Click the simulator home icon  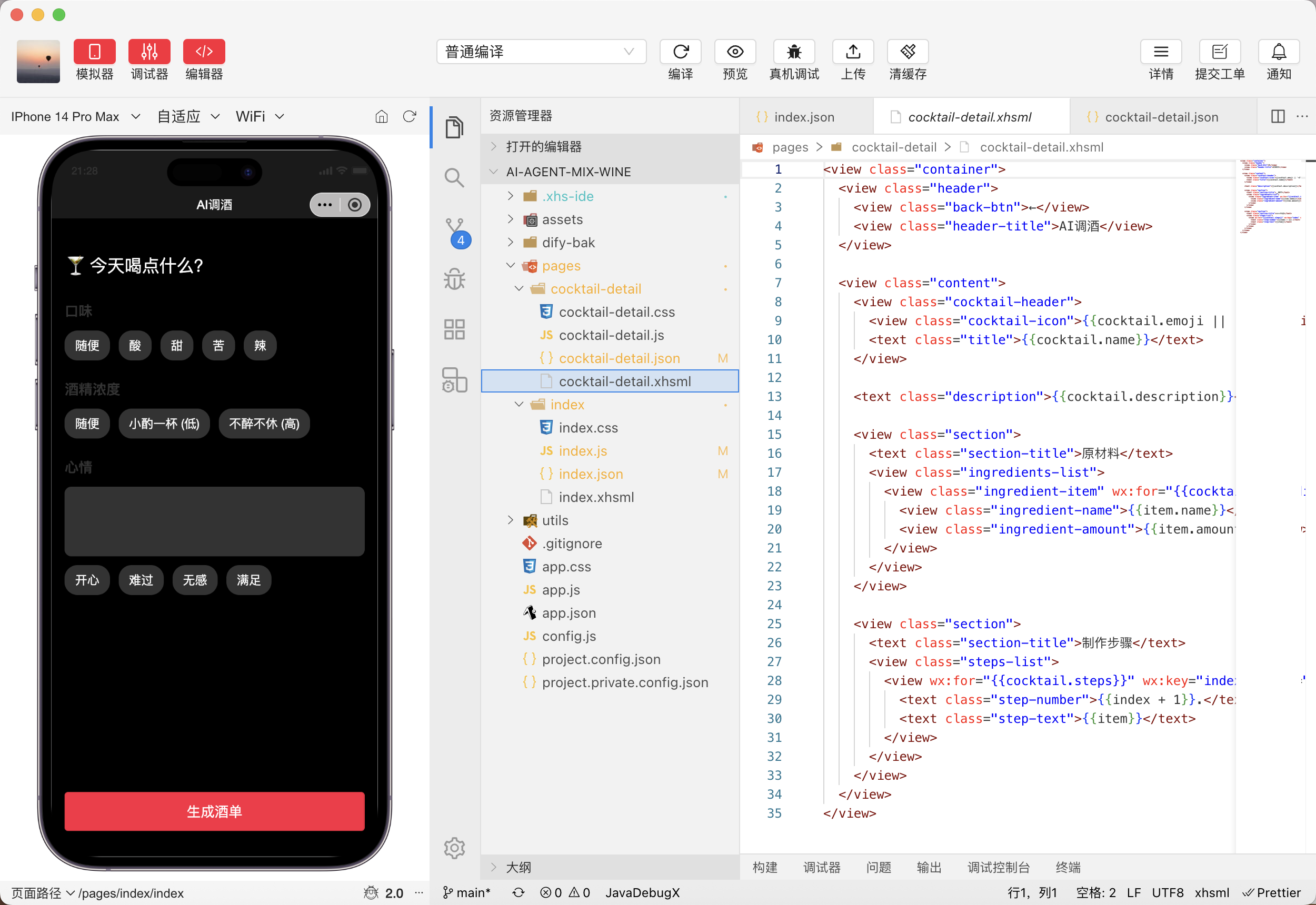coord(381,117)
